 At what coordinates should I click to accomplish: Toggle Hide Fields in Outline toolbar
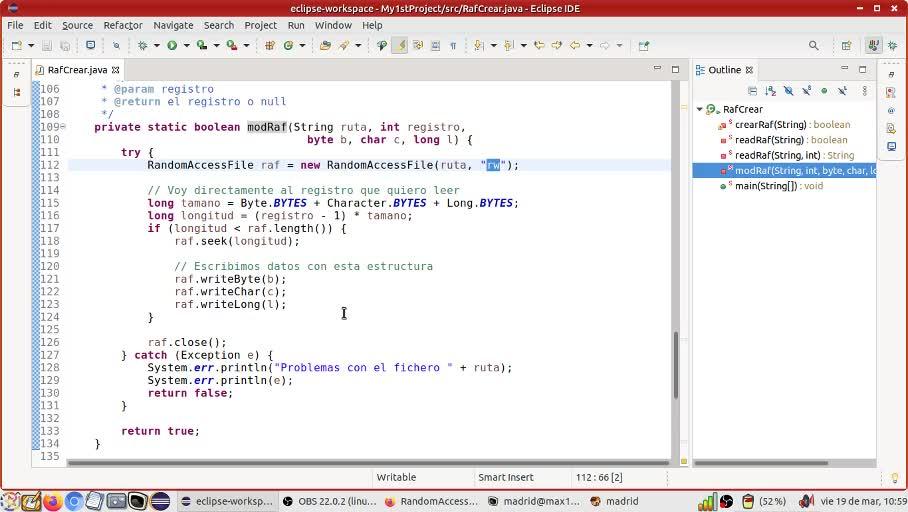click(x=788, y=91)
